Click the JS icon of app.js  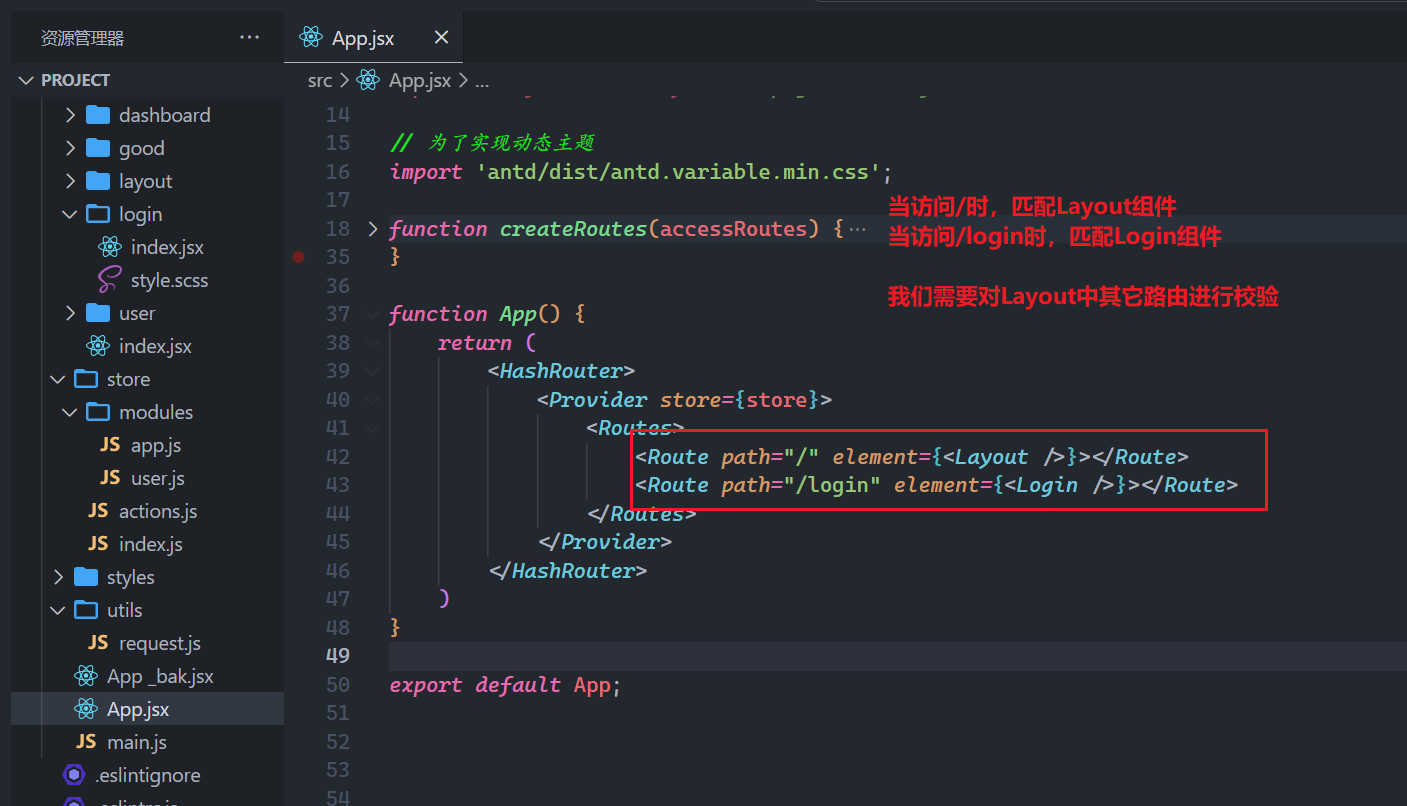coord(110,445)
